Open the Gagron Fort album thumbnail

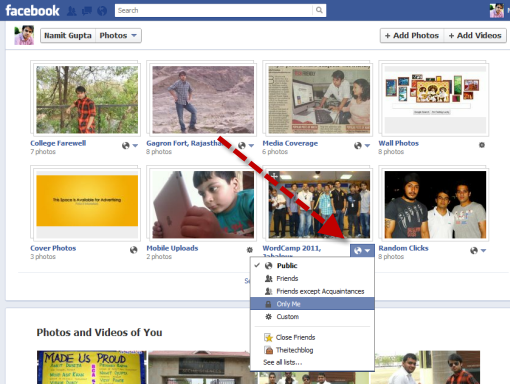coord(203,100)
